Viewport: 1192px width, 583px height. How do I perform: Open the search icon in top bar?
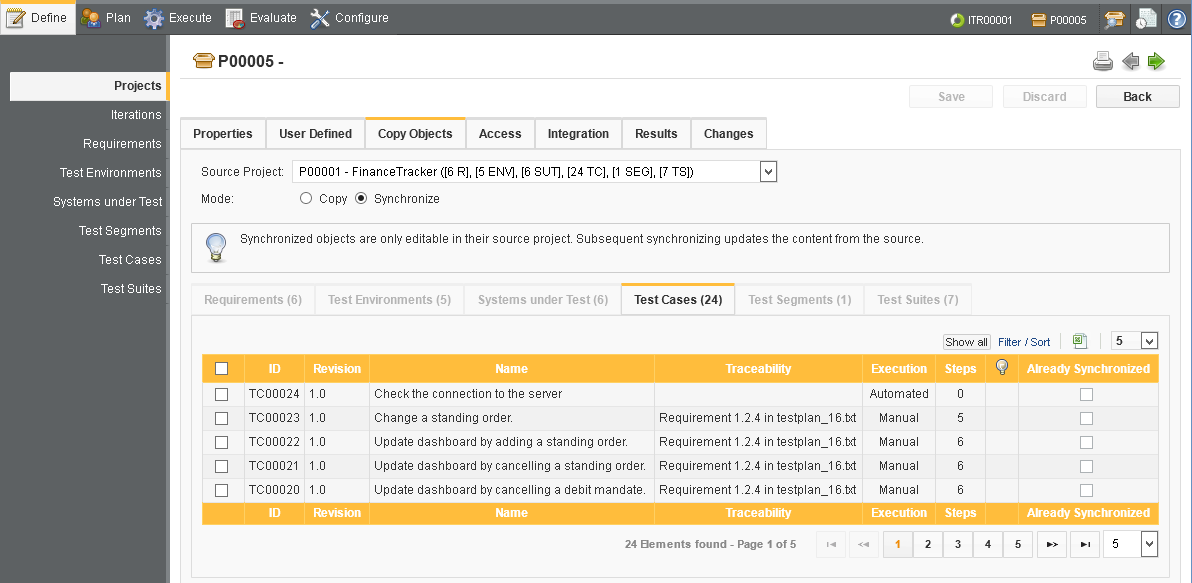coord(1115,20)
